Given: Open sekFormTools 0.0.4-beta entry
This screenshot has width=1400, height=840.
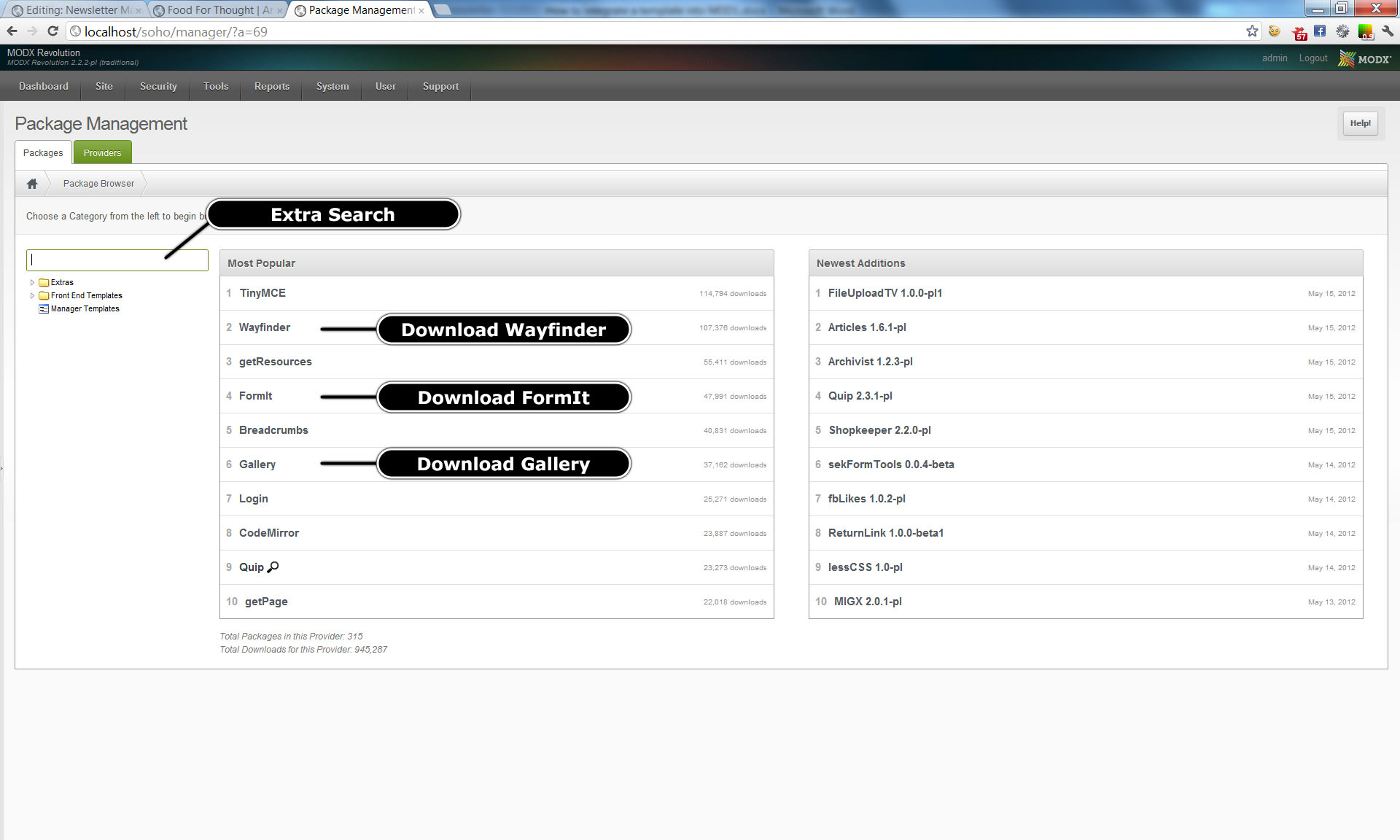Looking at the screenshot, I should point(891,464).
